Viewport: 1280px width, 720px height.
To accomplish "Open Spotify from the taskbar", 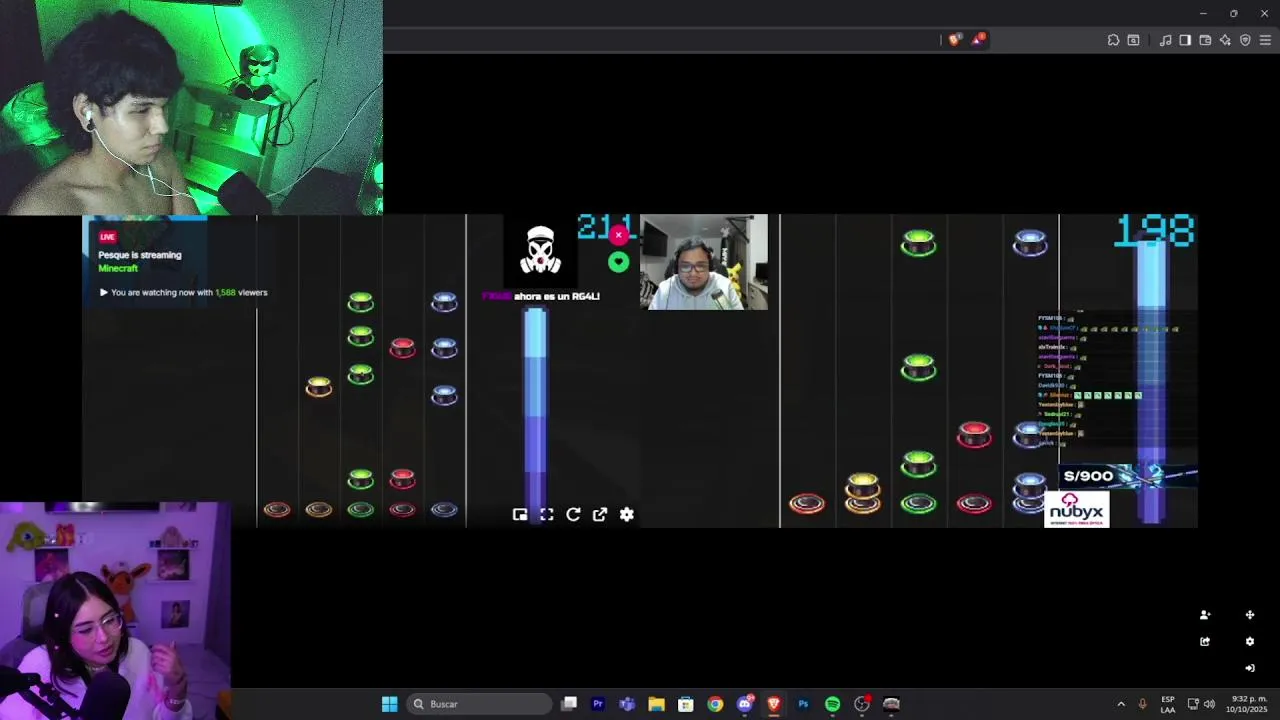I will coord(832,704).
